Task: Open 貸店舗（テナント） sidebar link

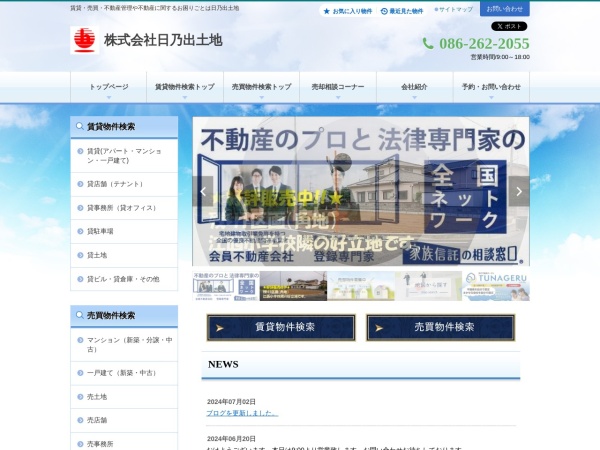Action: coord(124,184)
